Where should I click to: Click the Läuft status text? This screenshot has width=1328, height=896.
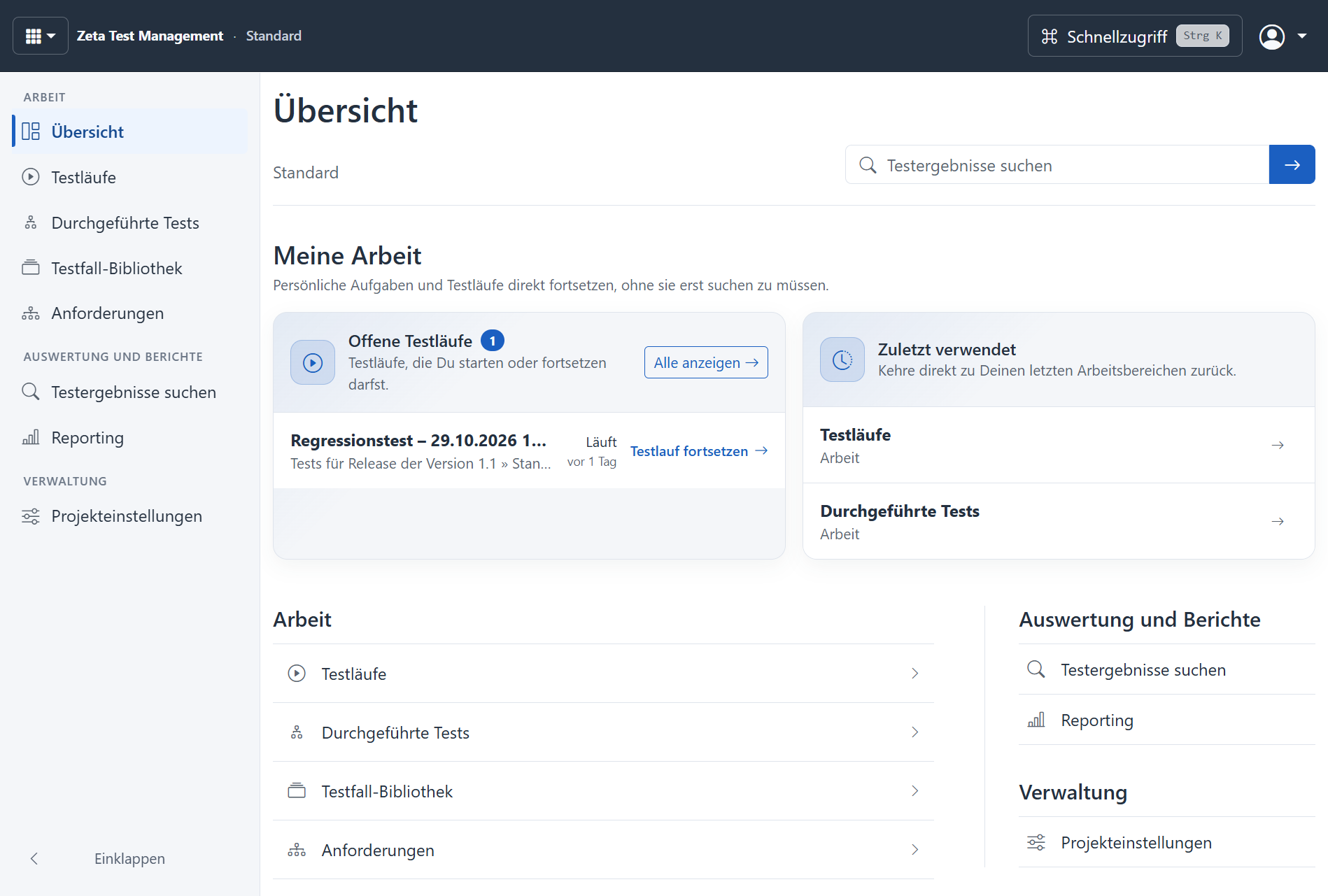click(x=601, y=442)
